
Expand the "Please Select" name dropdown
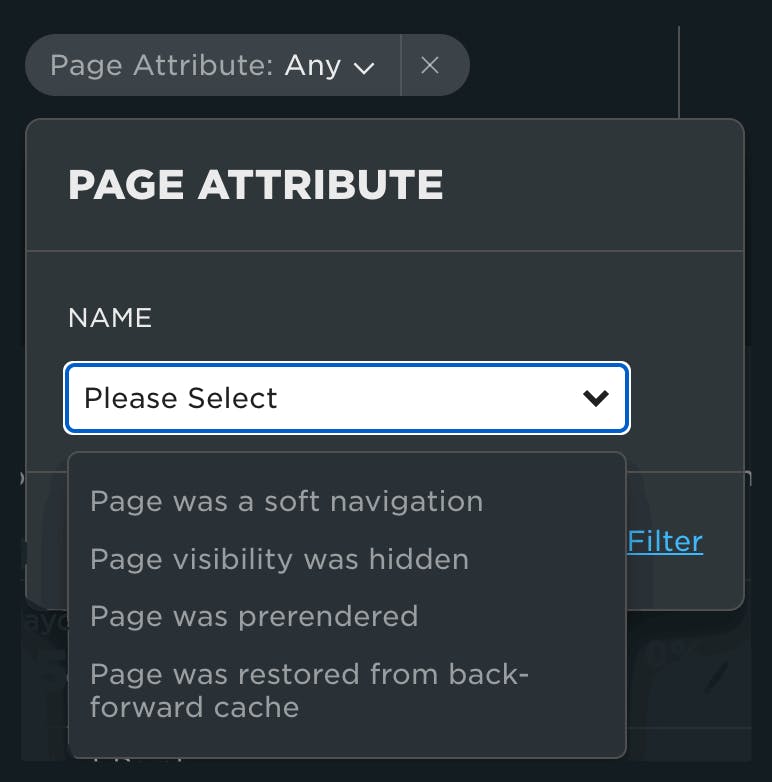pos(346,398)
